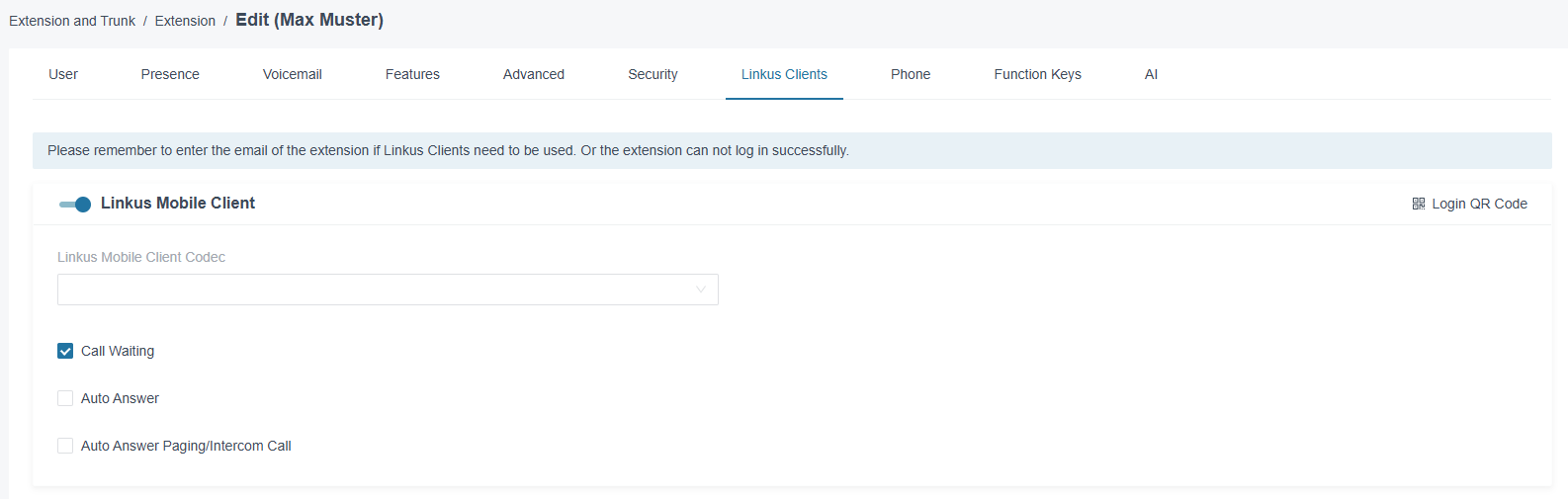This screenshot has height=499, width=1568.
Task: Switch to the Phone tab
Action: tap(911, 74)
